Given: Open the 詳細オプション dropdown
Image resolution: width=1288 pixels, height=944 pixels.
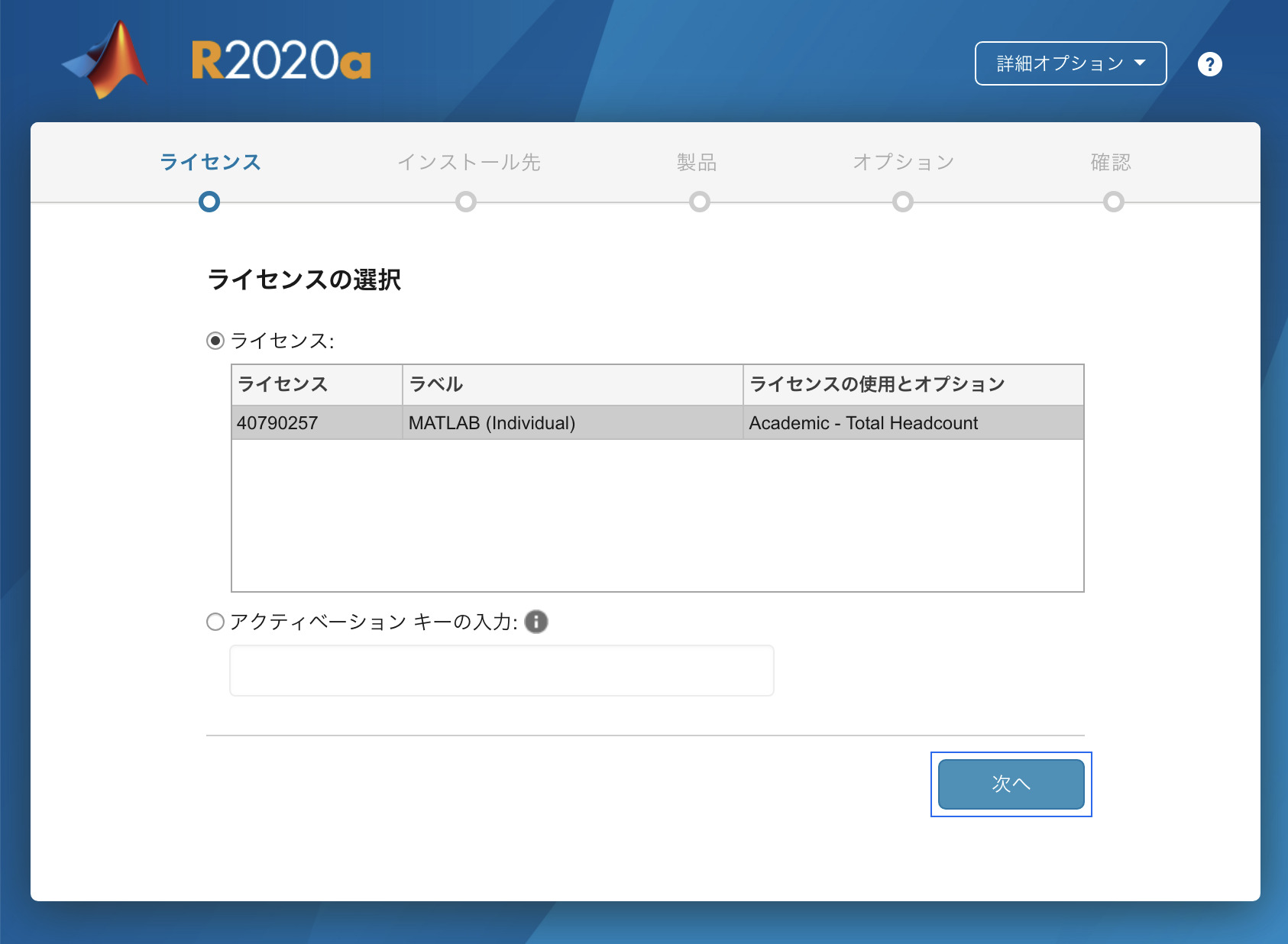Looking at the screenshot, I should (1070, 63).
